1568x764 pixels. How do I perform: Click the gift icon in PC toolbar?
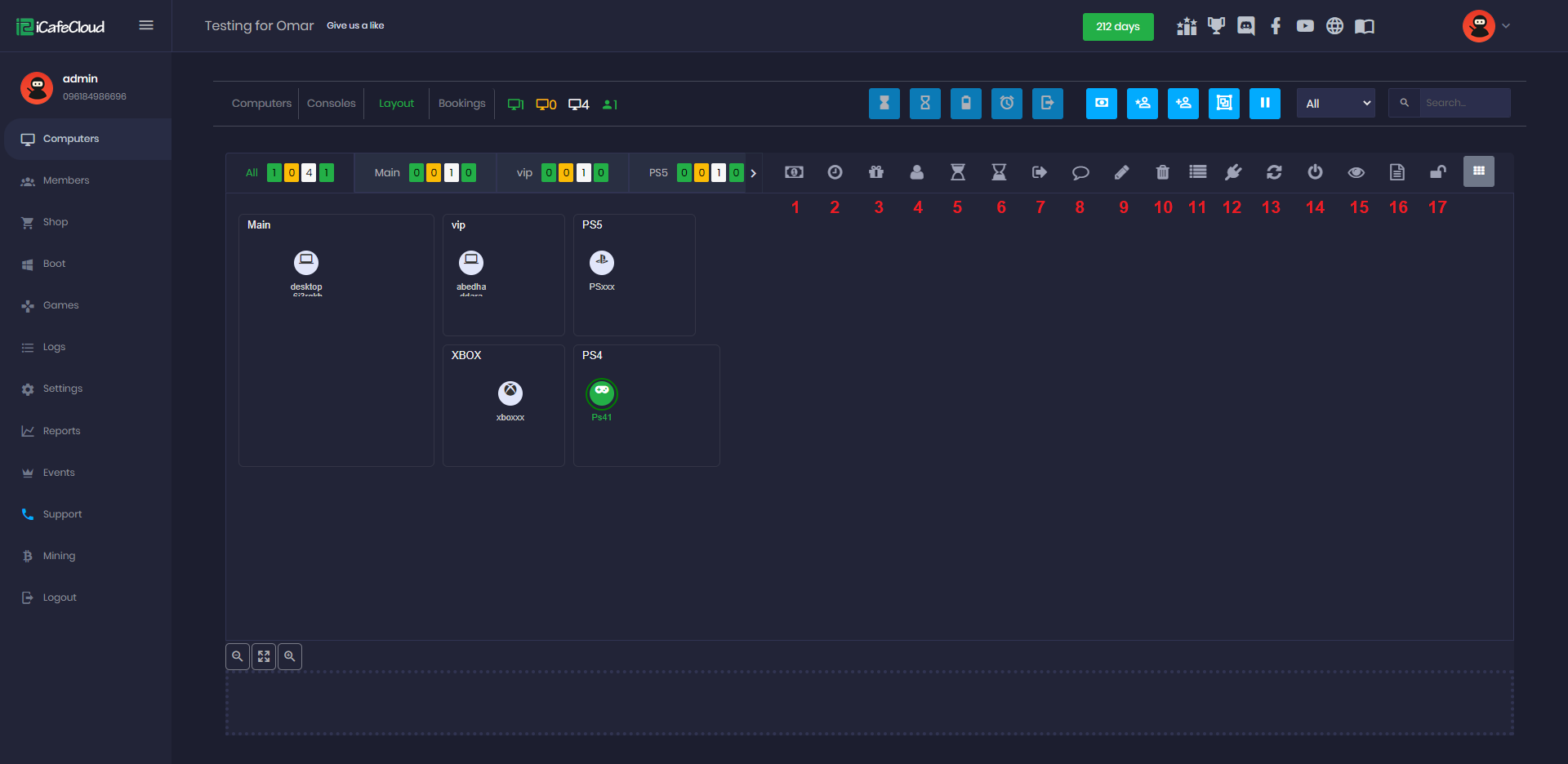[876, 172]
